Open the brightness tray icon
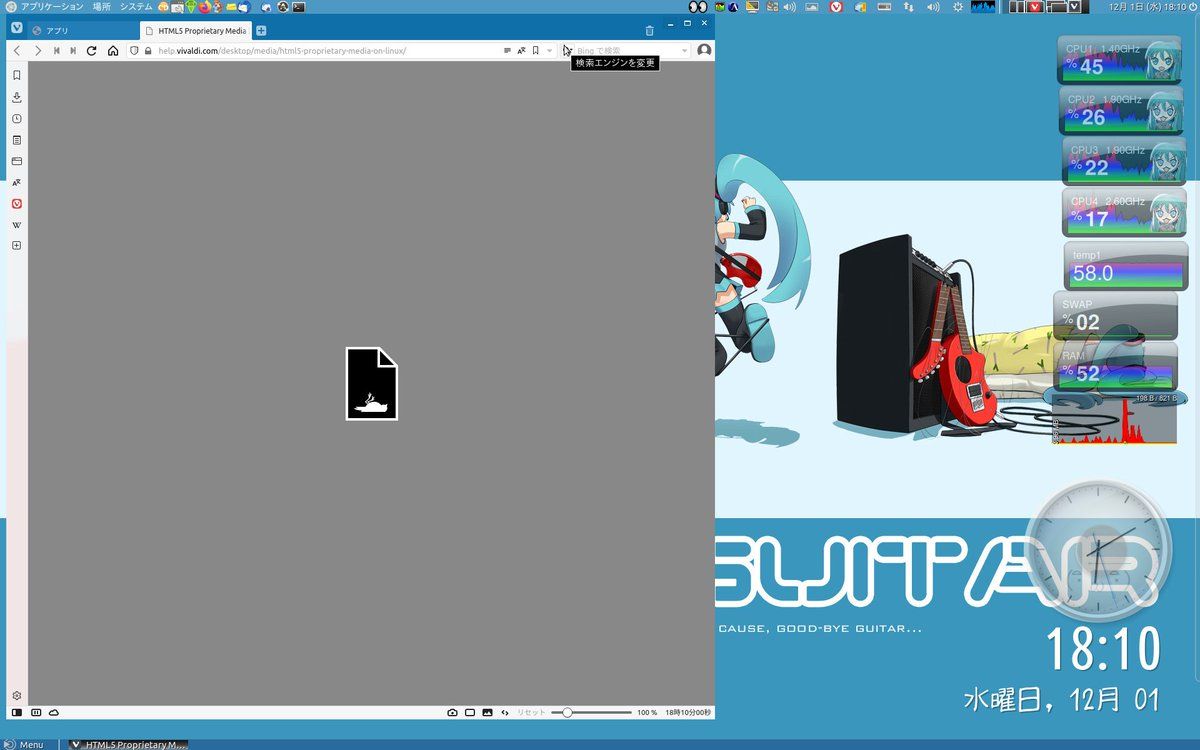The width and height of the screenshot is (1200, 750). [x=958, y=7]
